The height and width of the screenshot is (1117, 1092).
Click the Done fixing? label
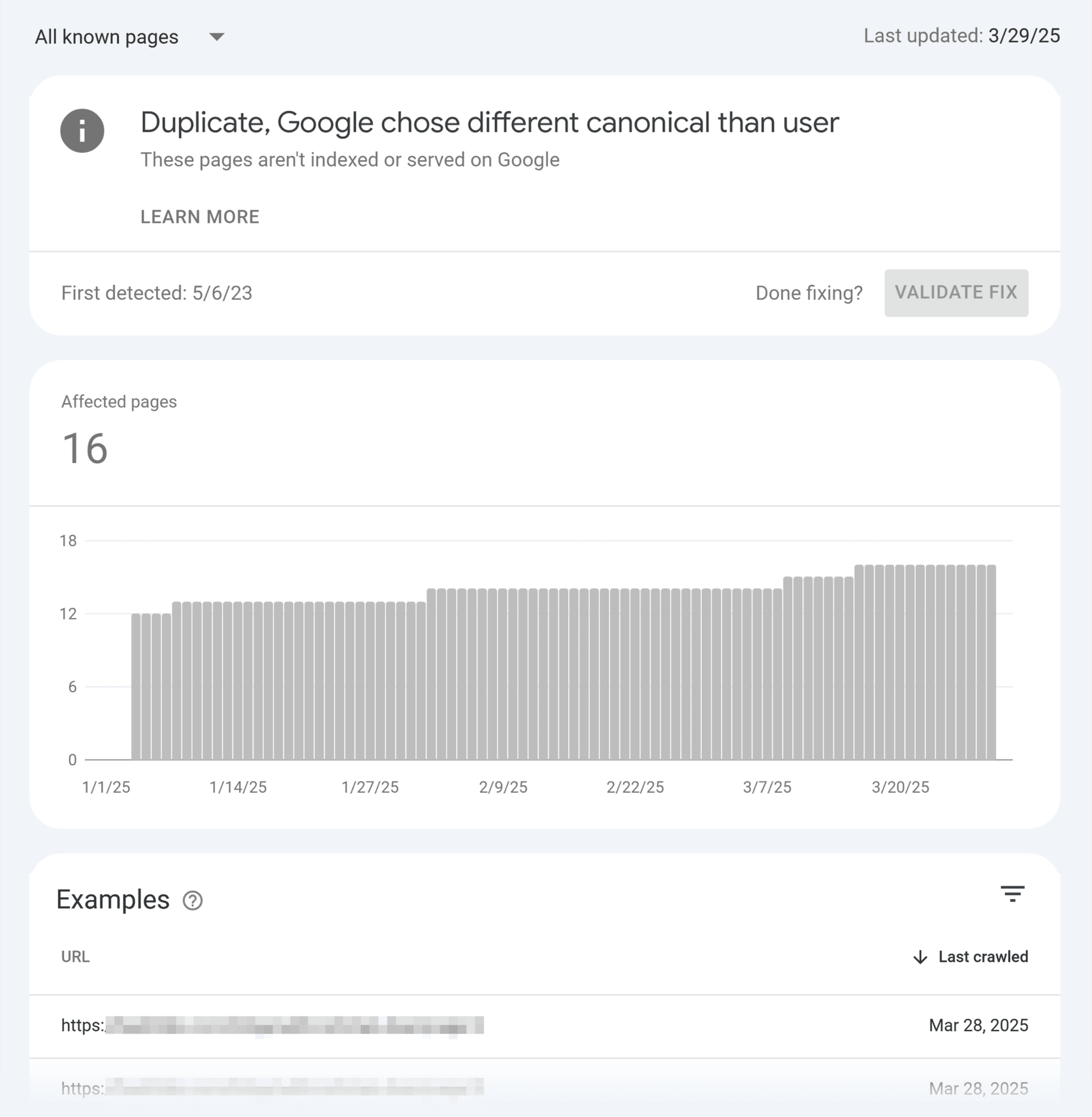pyautogui.click(x=809, y=293)
